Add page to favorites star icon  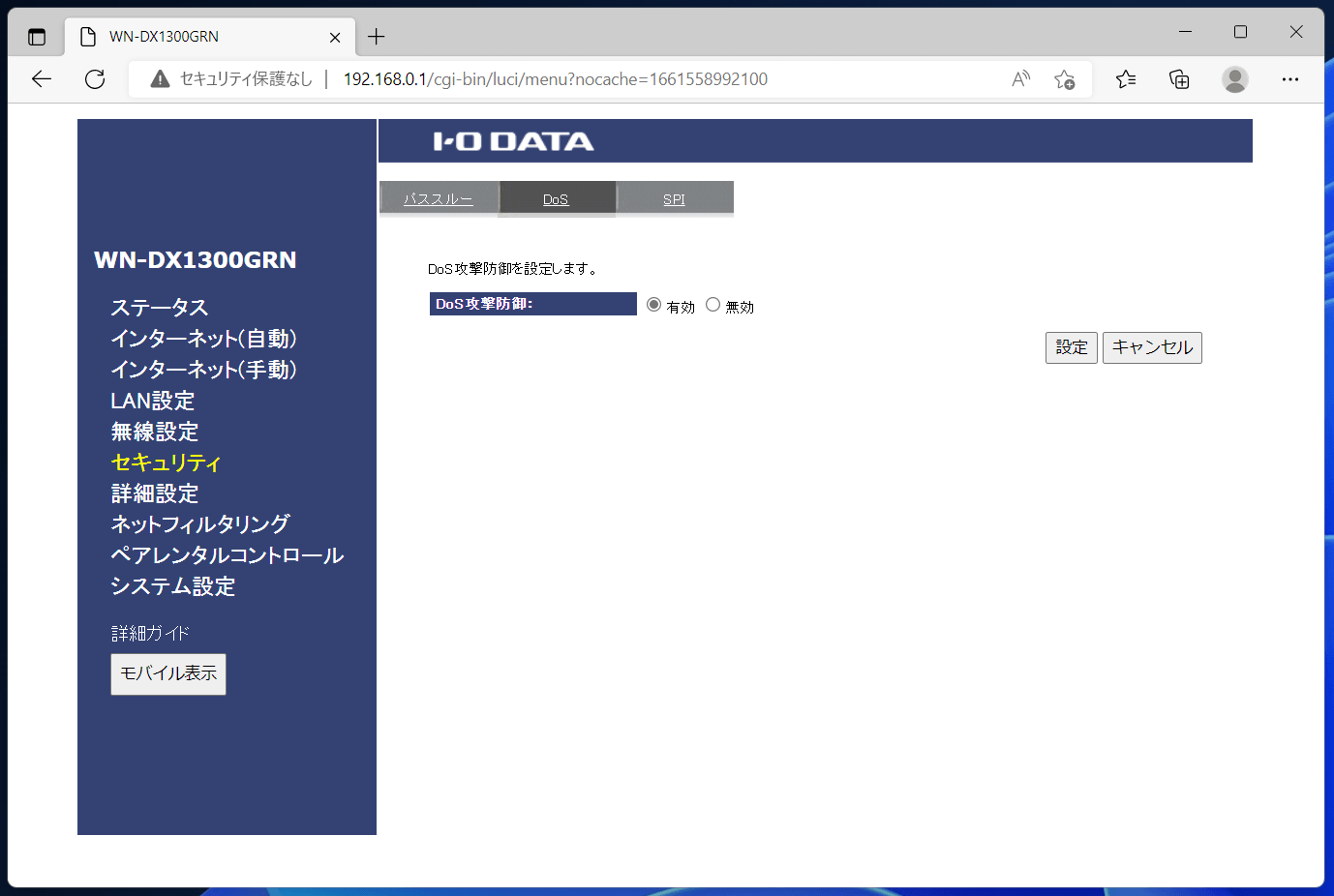(x=1065, y=79)
